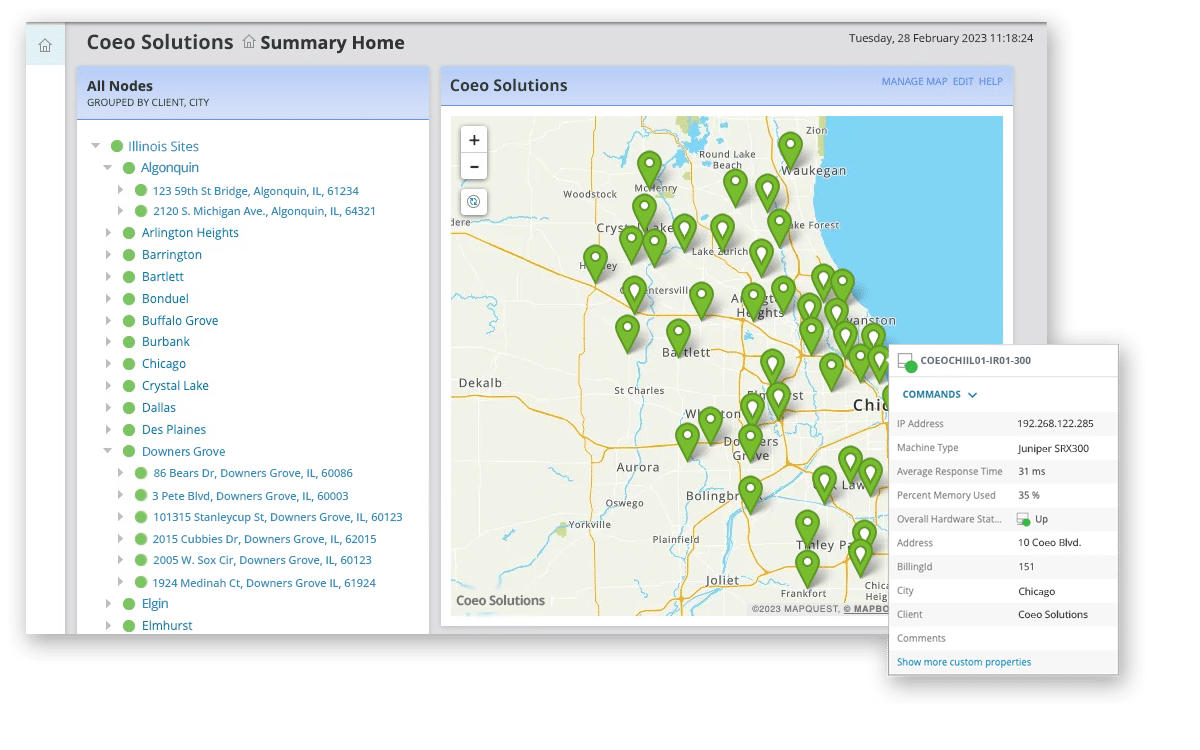Click the map pin above Frankfort

pos(807,569)
